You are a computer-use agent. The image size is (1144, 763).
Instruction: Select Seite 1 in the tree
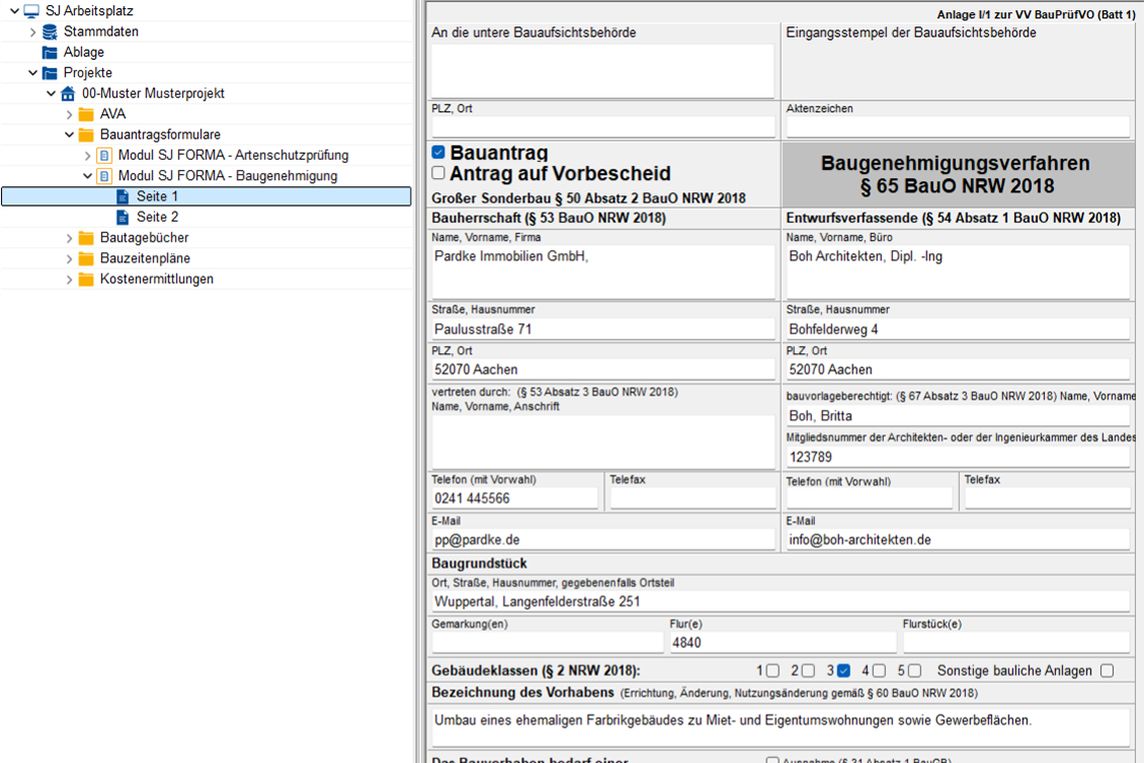tap(157, 197)
